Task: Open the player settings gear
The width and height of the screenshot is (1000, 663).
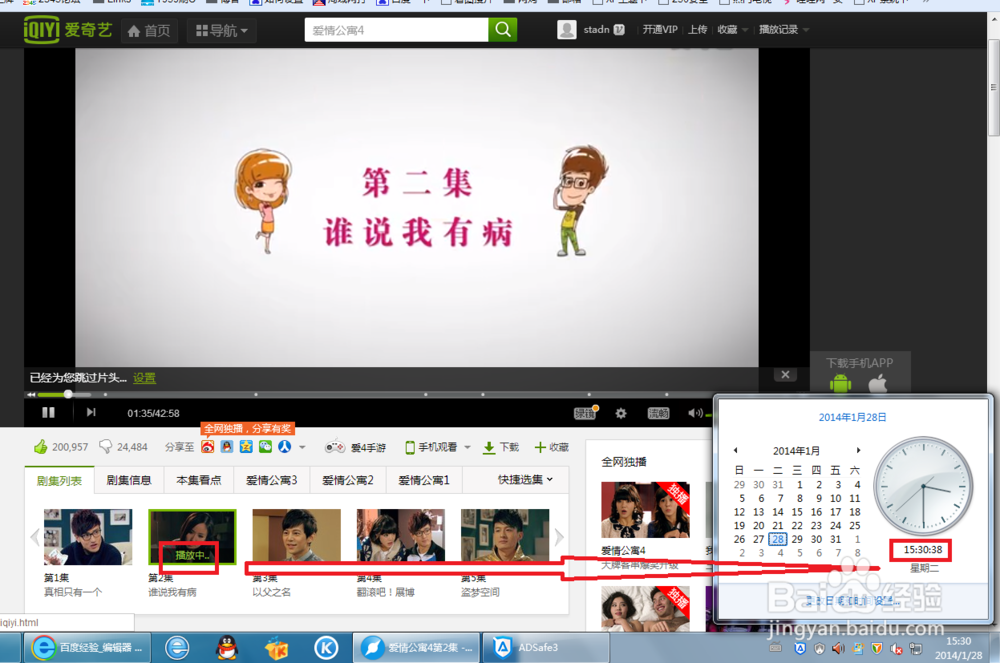Action: point(621,413)
